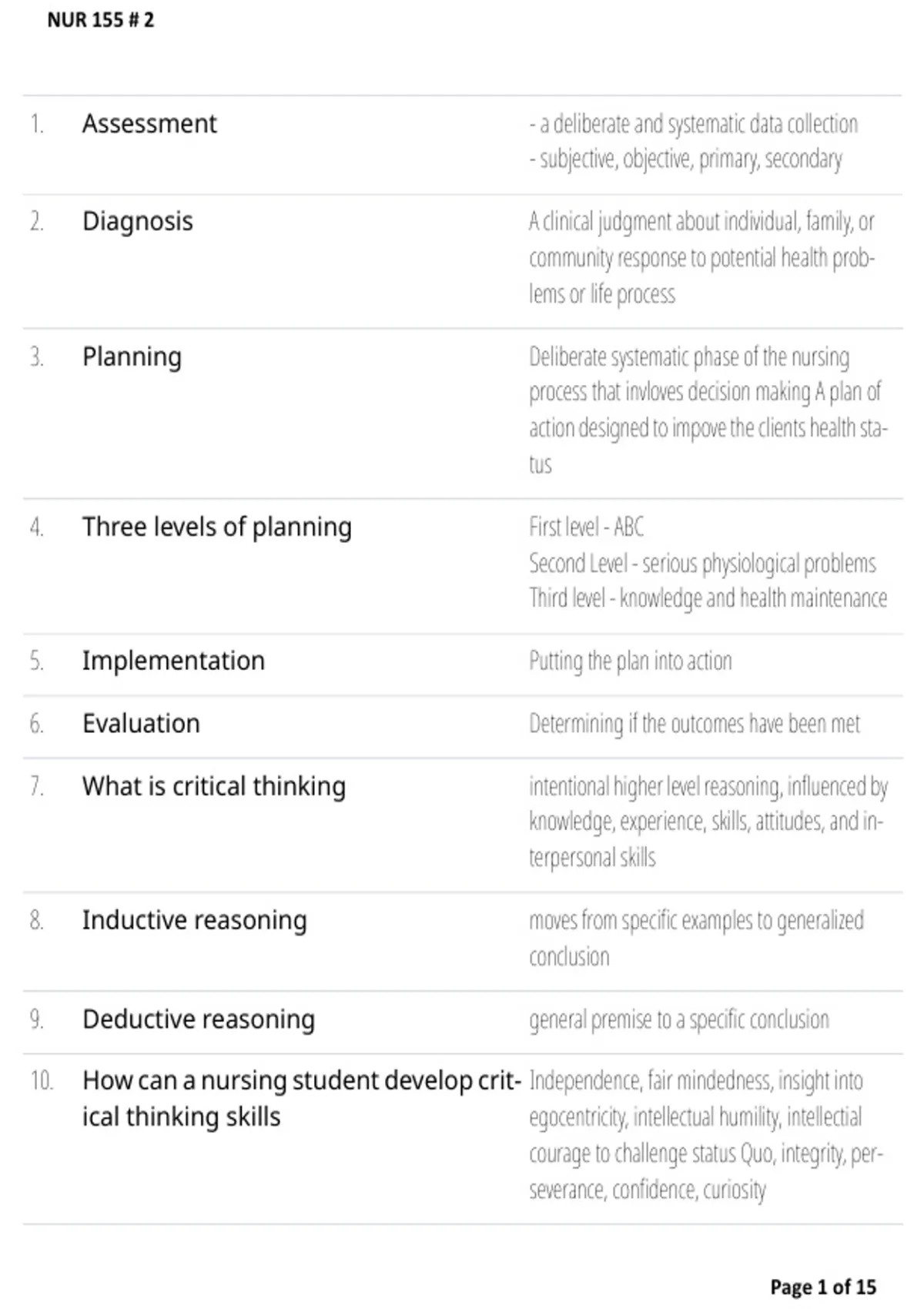Viewport: 924px width, 1309px height.
Task: Select the 'Diagnosis' term
Action: tap(138, 222)
